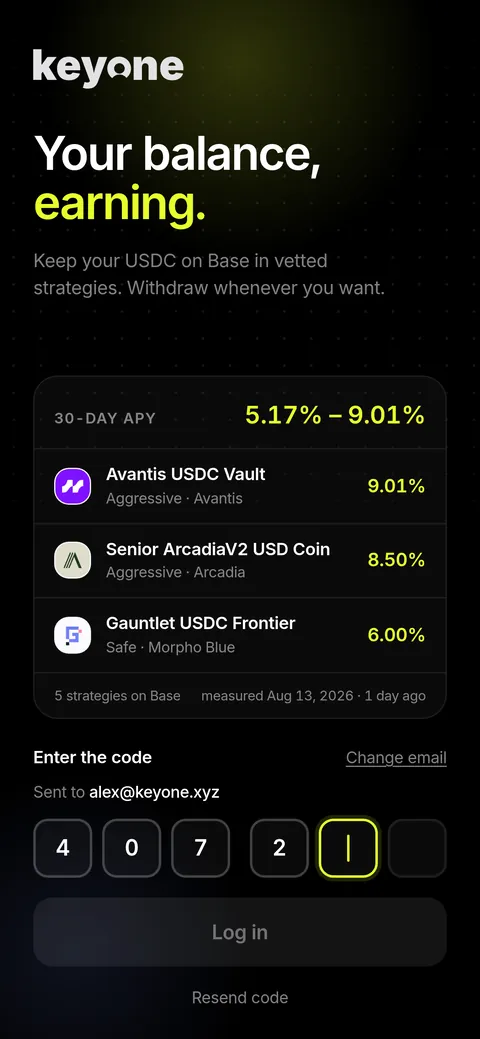Image resolution: width=480 pixels, height=1039 pixels.
Task: Click the purple Avantis vault icon
Action: [72, 486]
